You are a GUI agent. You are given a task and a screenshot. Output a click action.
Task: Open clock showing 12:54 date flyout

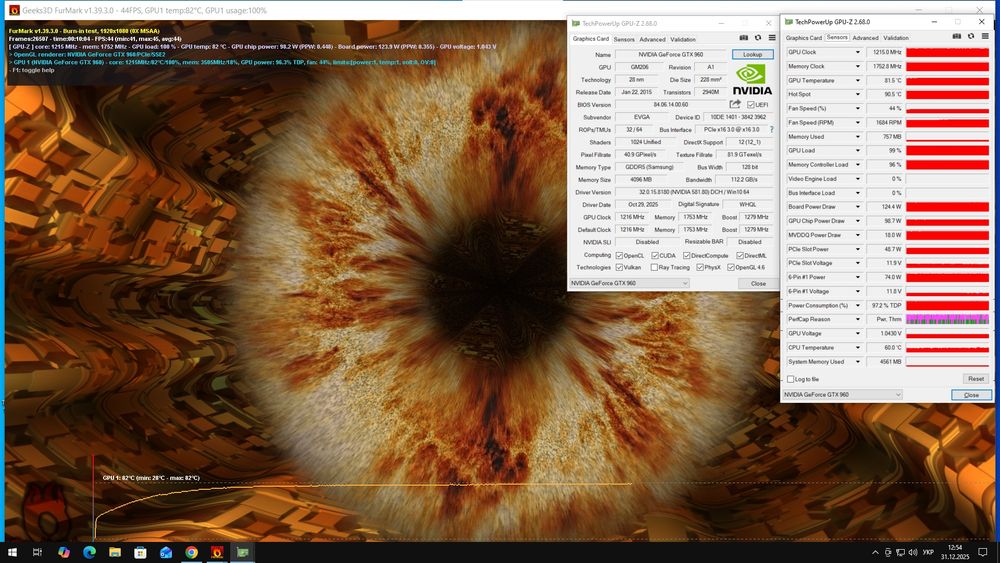pyautogui.click(x=955, y=552)
